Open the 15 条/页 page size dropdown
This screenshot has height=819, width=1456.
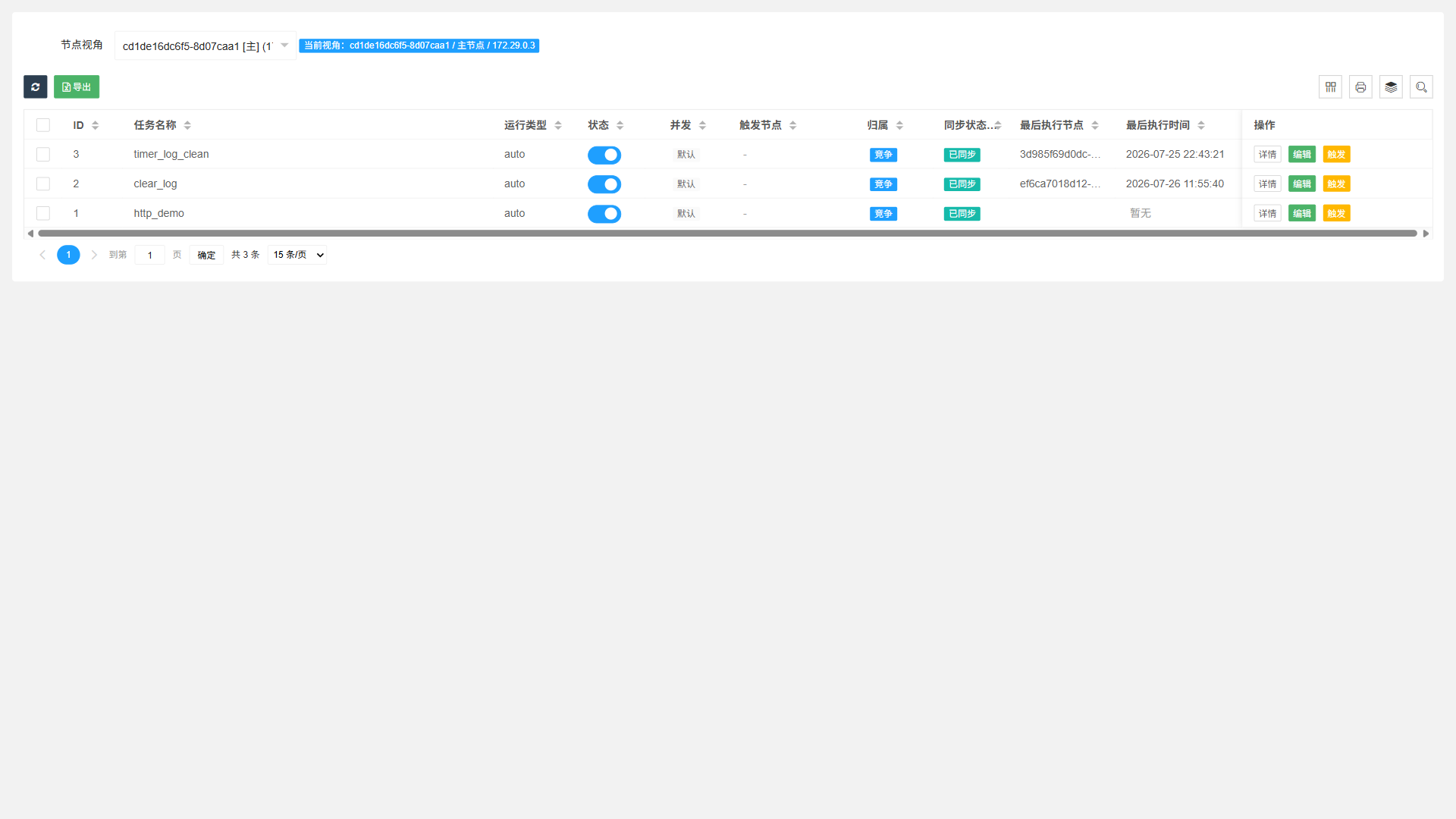[298, 255]
